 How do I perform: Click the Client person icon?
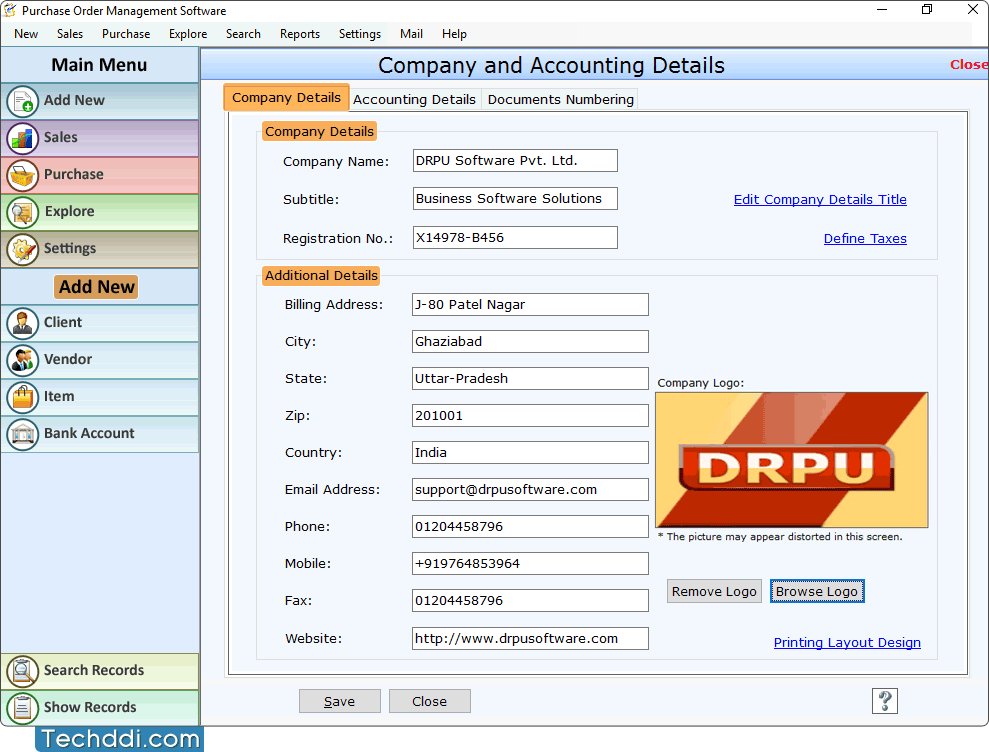tap(23, 323)
